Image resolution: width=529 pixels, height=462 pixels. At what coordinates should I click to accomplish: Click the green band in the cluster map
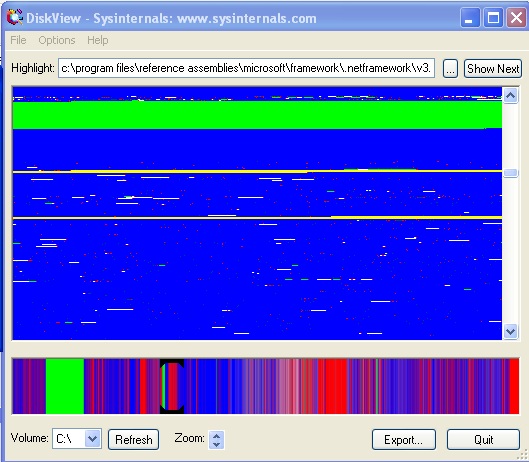257,115
